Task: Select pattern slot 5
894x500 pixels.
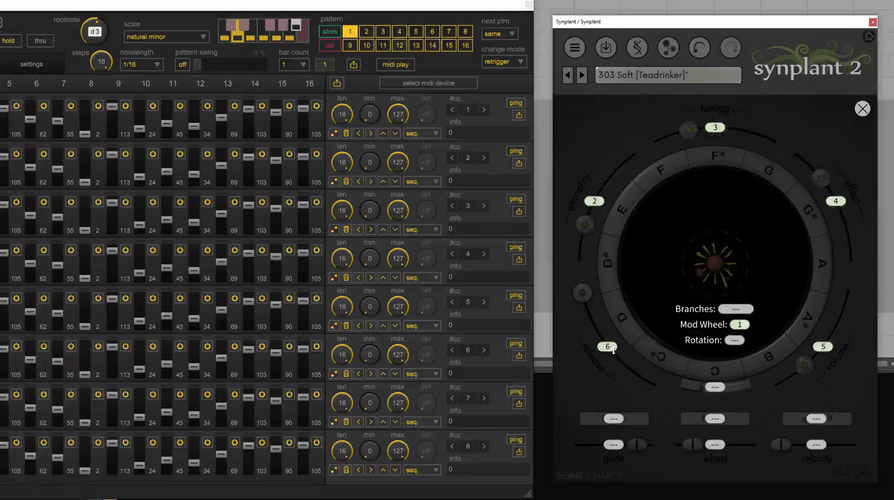Action: click(416, 32)
